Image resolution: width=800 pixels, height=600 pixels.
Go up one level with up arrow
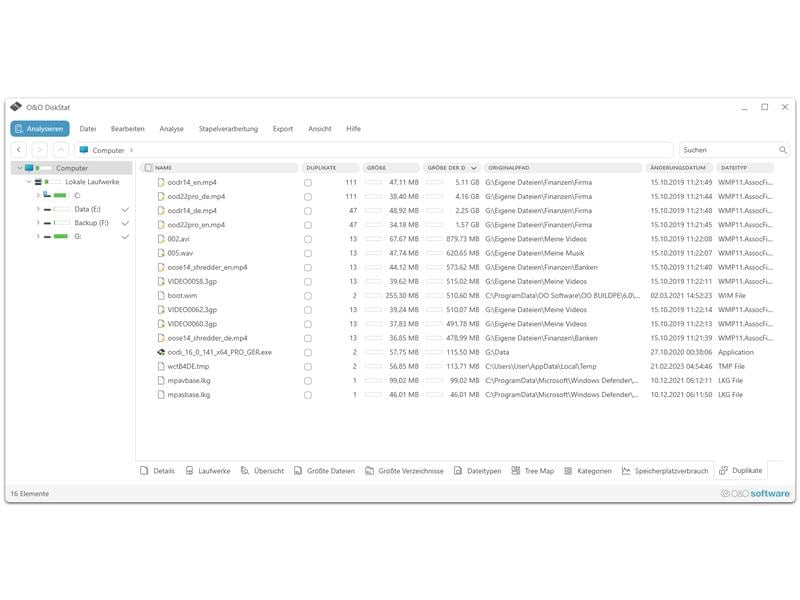pyautogui.click(x=60, y=150)
